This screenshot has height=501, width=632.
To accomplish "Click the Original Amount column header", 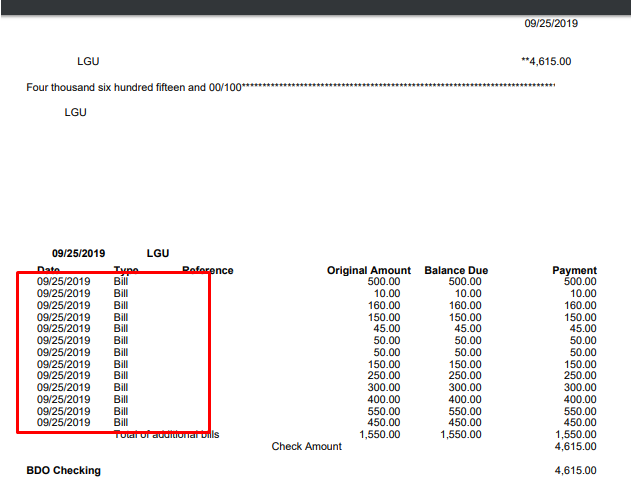I will 369,270.
